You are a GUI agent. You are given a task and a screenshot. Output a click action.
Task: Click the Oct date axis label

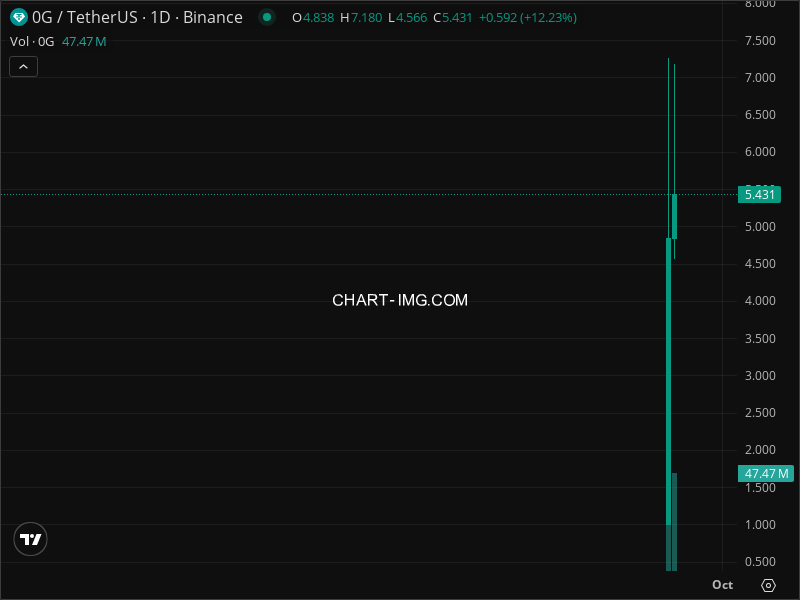point(722,585)
